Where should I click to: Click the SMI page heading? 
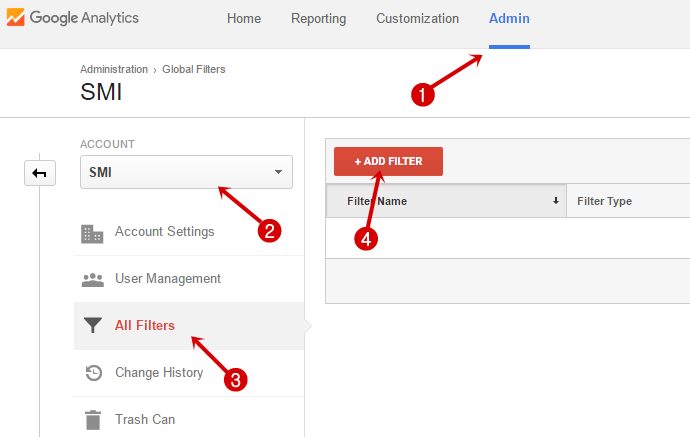pos(101,92)
